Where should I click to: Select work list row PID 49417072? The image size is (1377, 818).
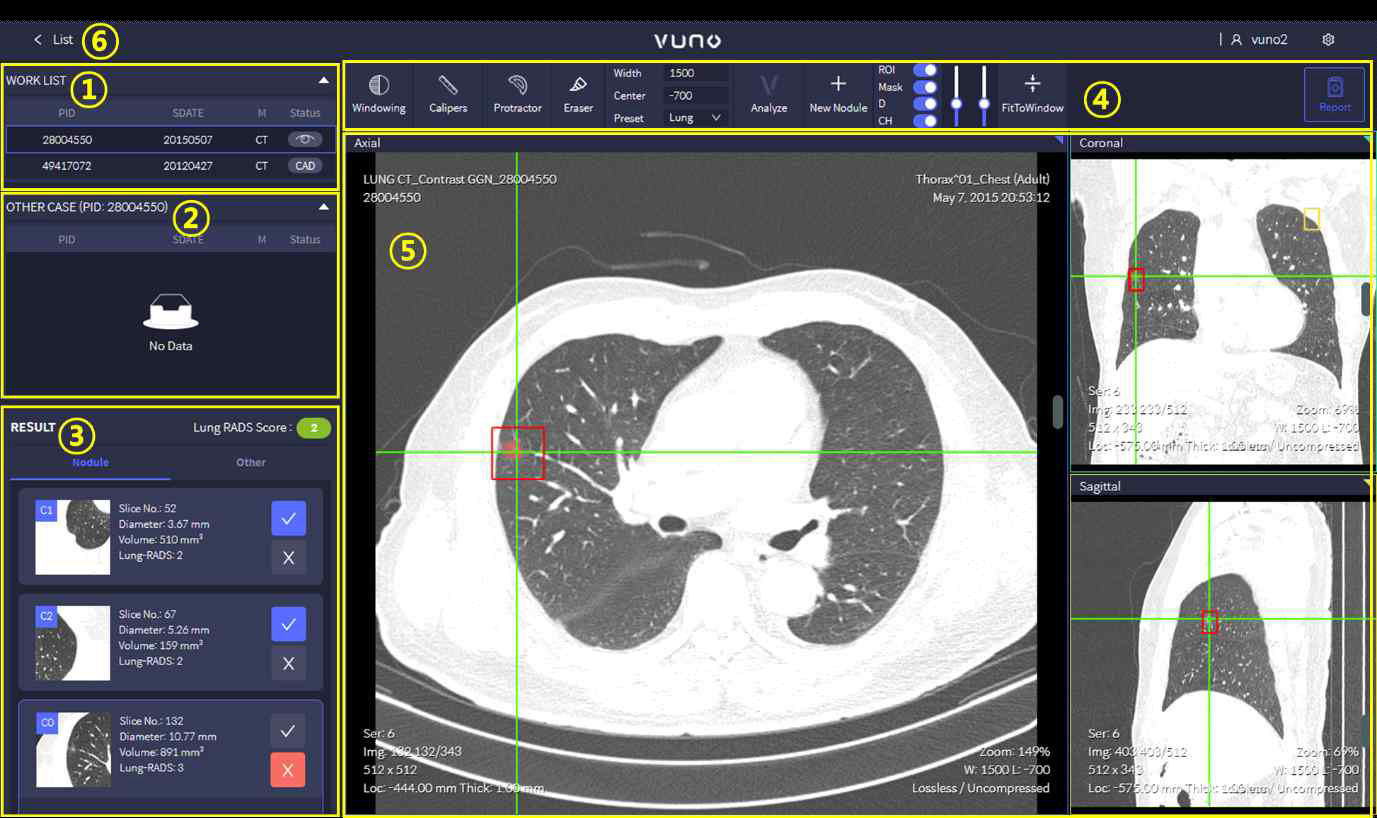(x=171, y=166)
